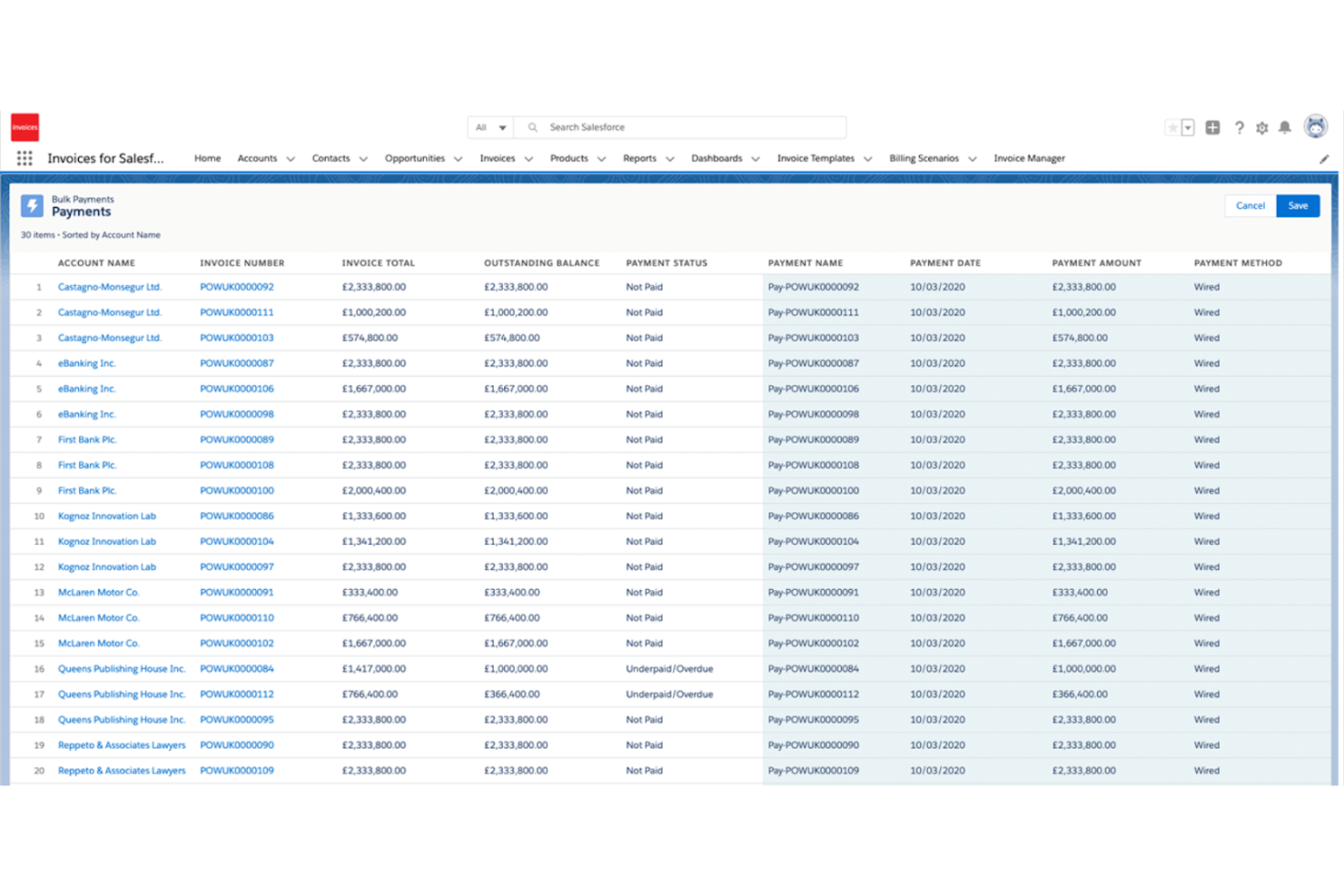Click the red Invoices app logo
The height and width of the screenshot is (896, 1344).
pos(25,126)
